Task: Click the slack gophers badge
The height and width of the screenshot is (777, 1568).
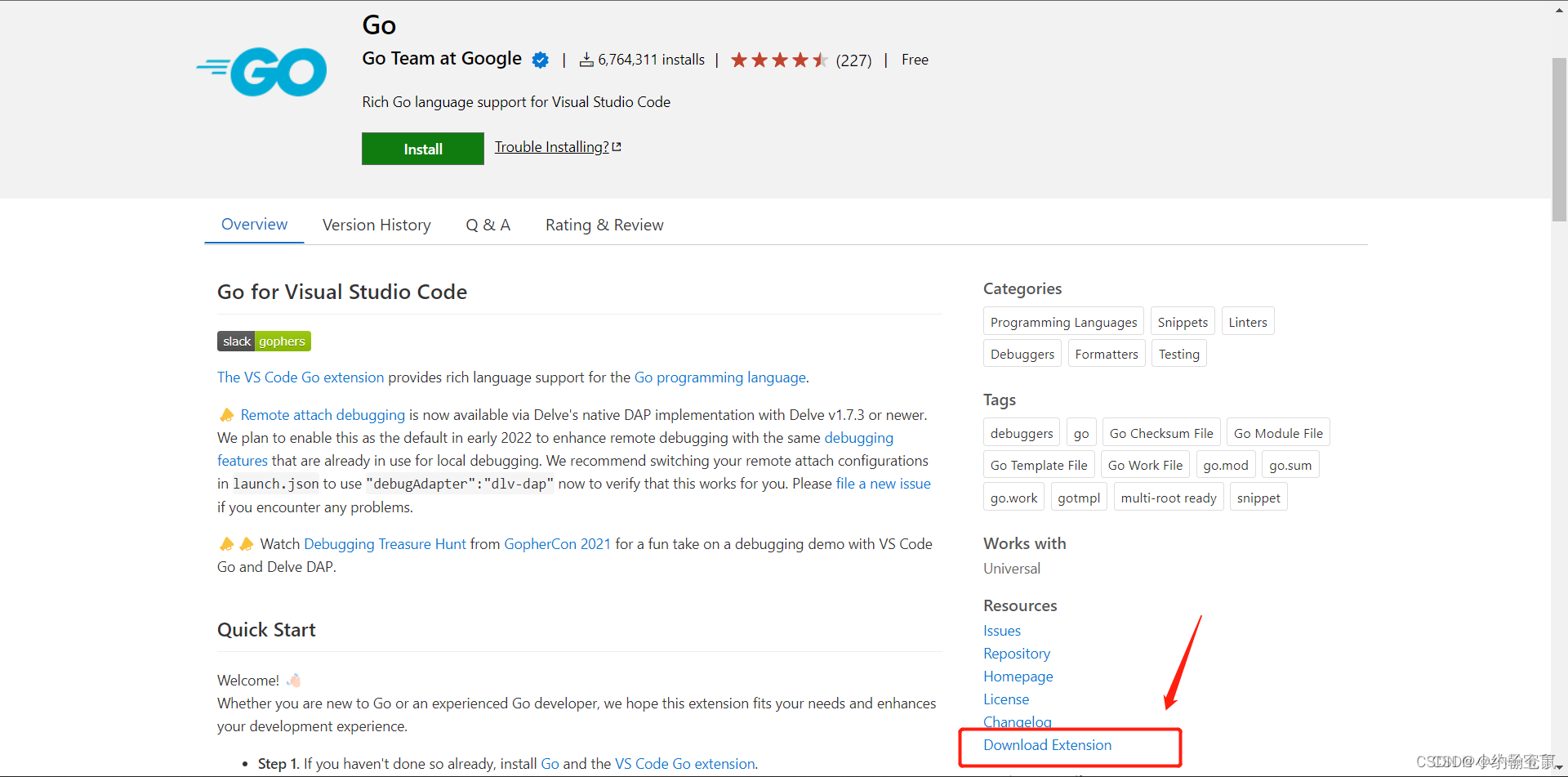Action: (x=264, y=341)
